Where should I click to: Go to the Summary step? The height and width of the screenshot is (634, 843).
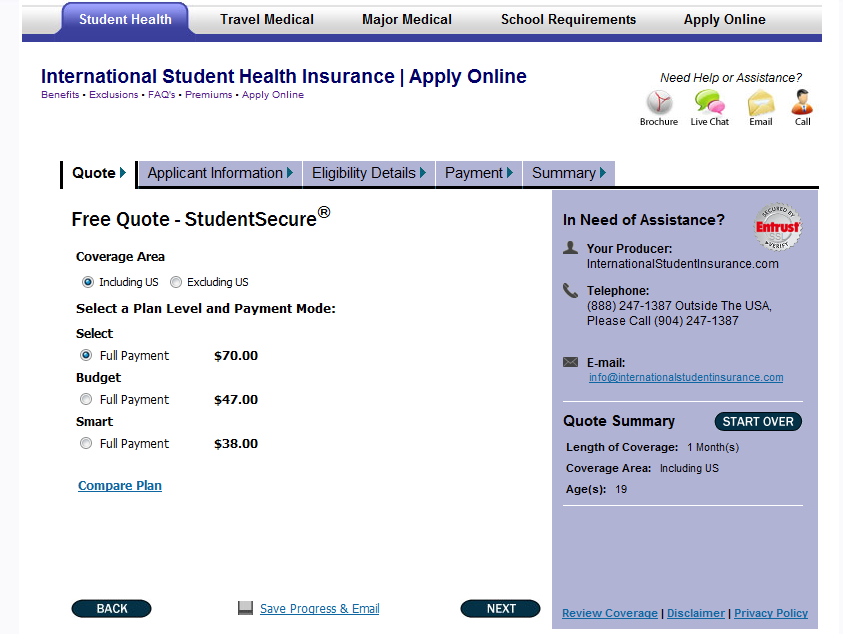[x=569, y=173]
